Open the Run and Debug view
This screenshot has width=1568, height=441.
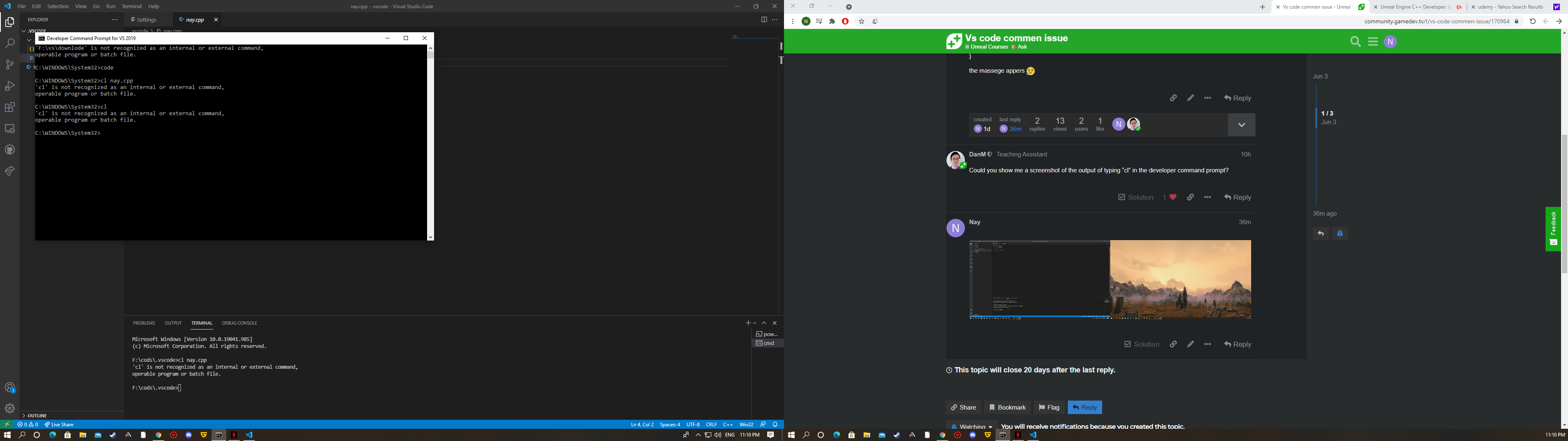click(x=9, y=85)
